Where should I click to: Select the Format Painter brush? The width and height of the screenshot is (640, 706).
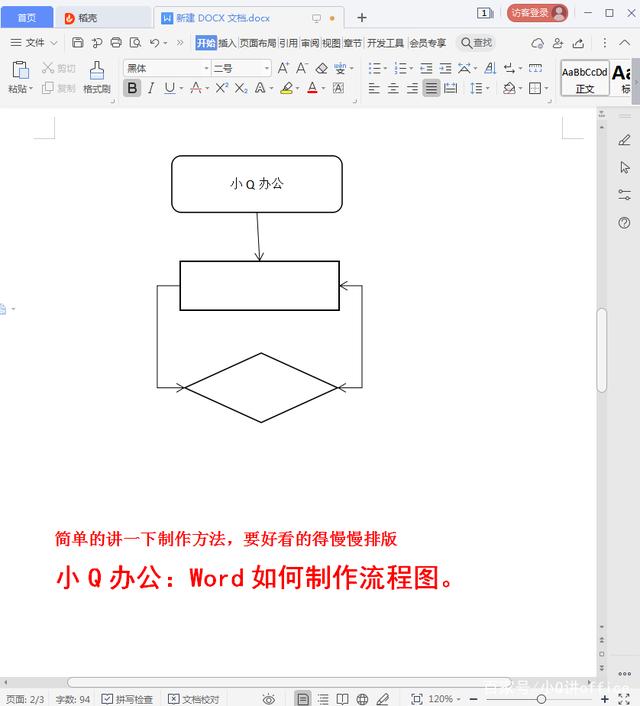[x=97, y=71]
